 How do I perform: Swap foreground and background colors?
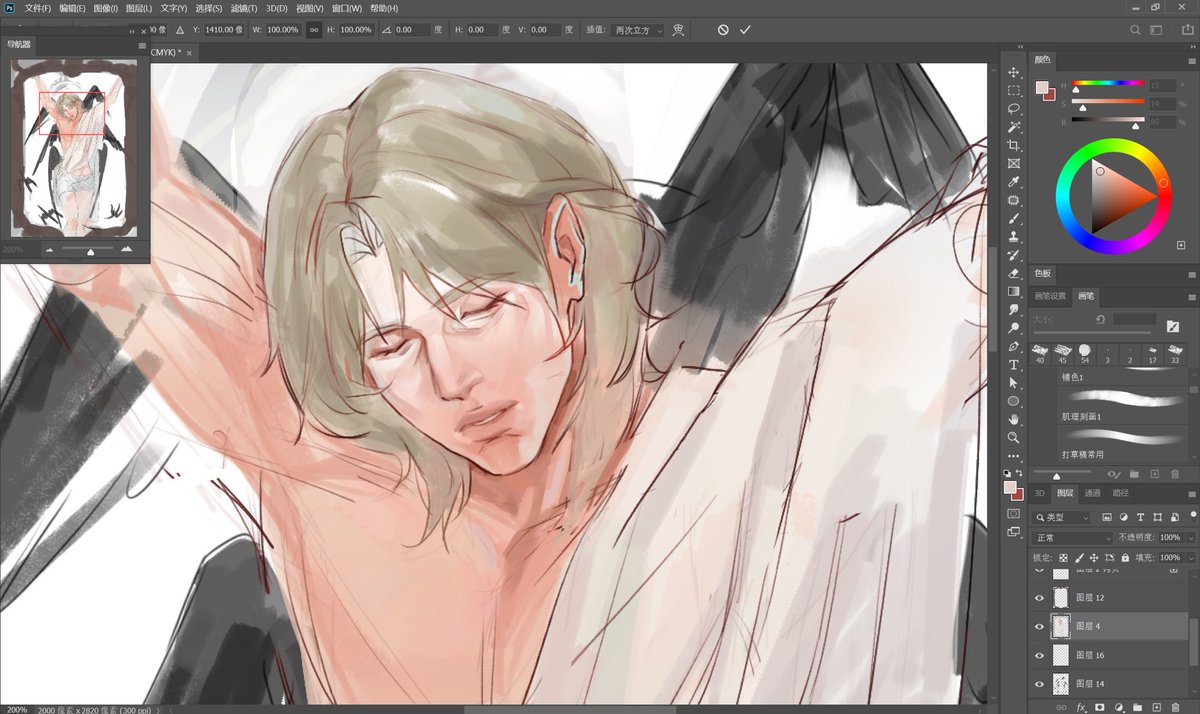tap(1019, 473)
